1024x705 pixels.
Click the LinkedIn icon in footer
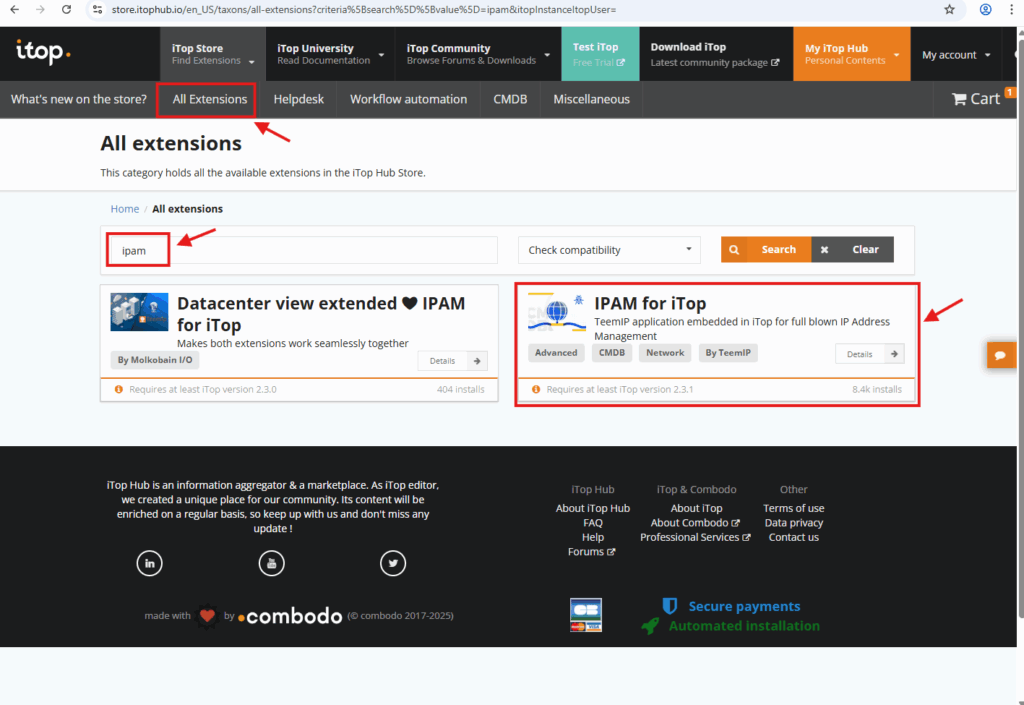(x=149, y=563)
